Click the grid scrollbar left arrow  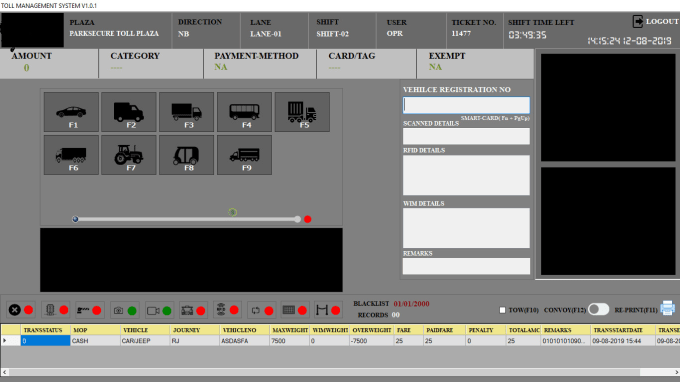(x=5, y=372)
